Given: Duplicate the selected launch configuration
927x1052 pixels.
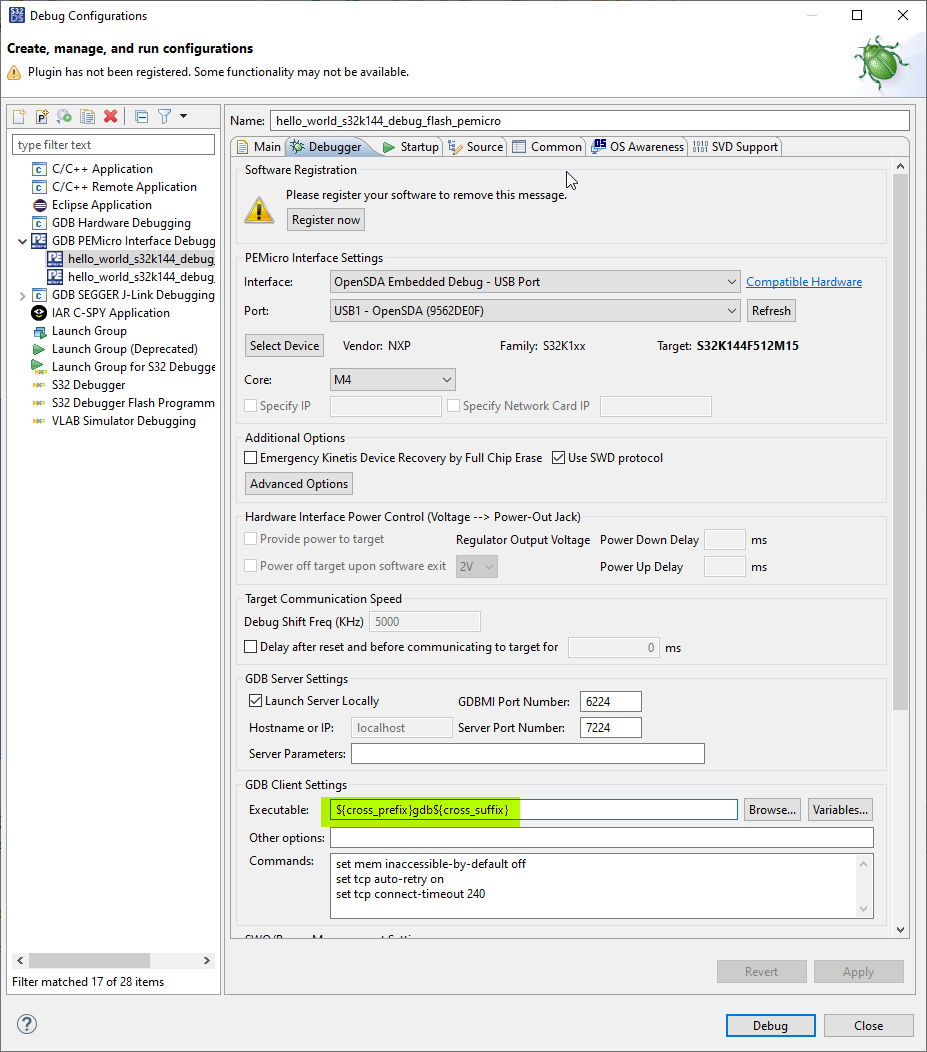Looking at the screenshot, I should pyautogui.click(x=87, y=116).
